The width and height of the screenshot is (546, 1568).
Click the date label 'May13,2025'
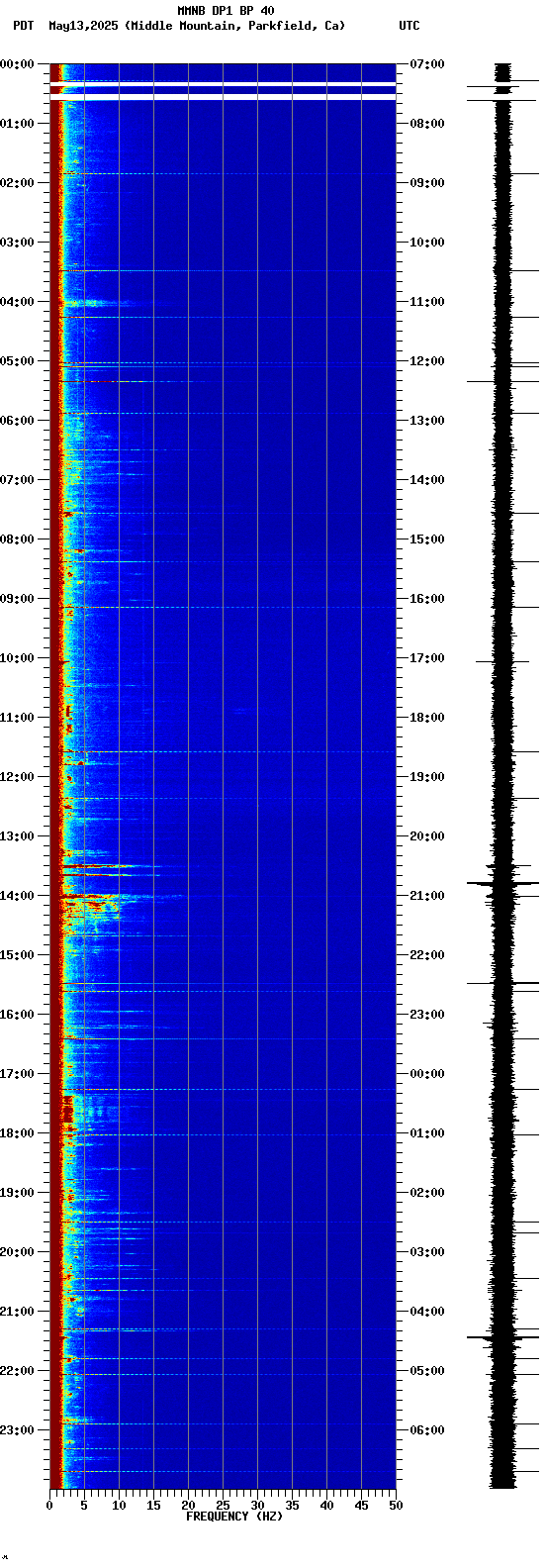pyautogui.click(x=84, y=26)
